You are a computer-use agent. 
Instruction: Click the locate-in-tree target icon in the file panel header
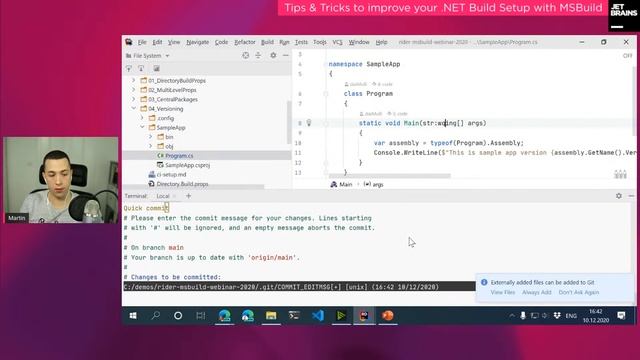coord(245,56)
